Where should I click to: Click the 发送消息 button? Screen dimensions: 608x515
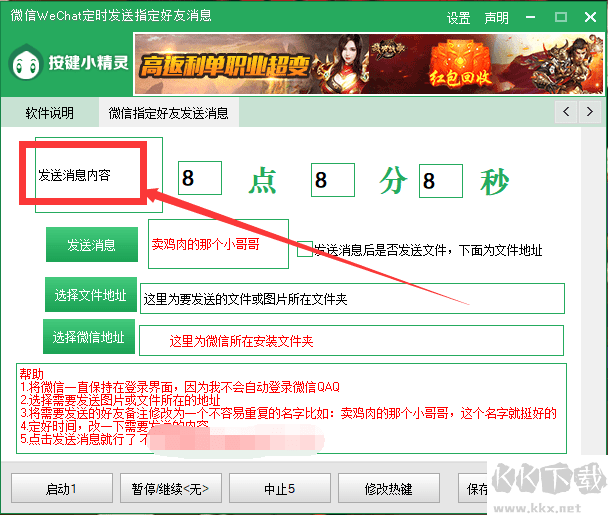(92, 245)
